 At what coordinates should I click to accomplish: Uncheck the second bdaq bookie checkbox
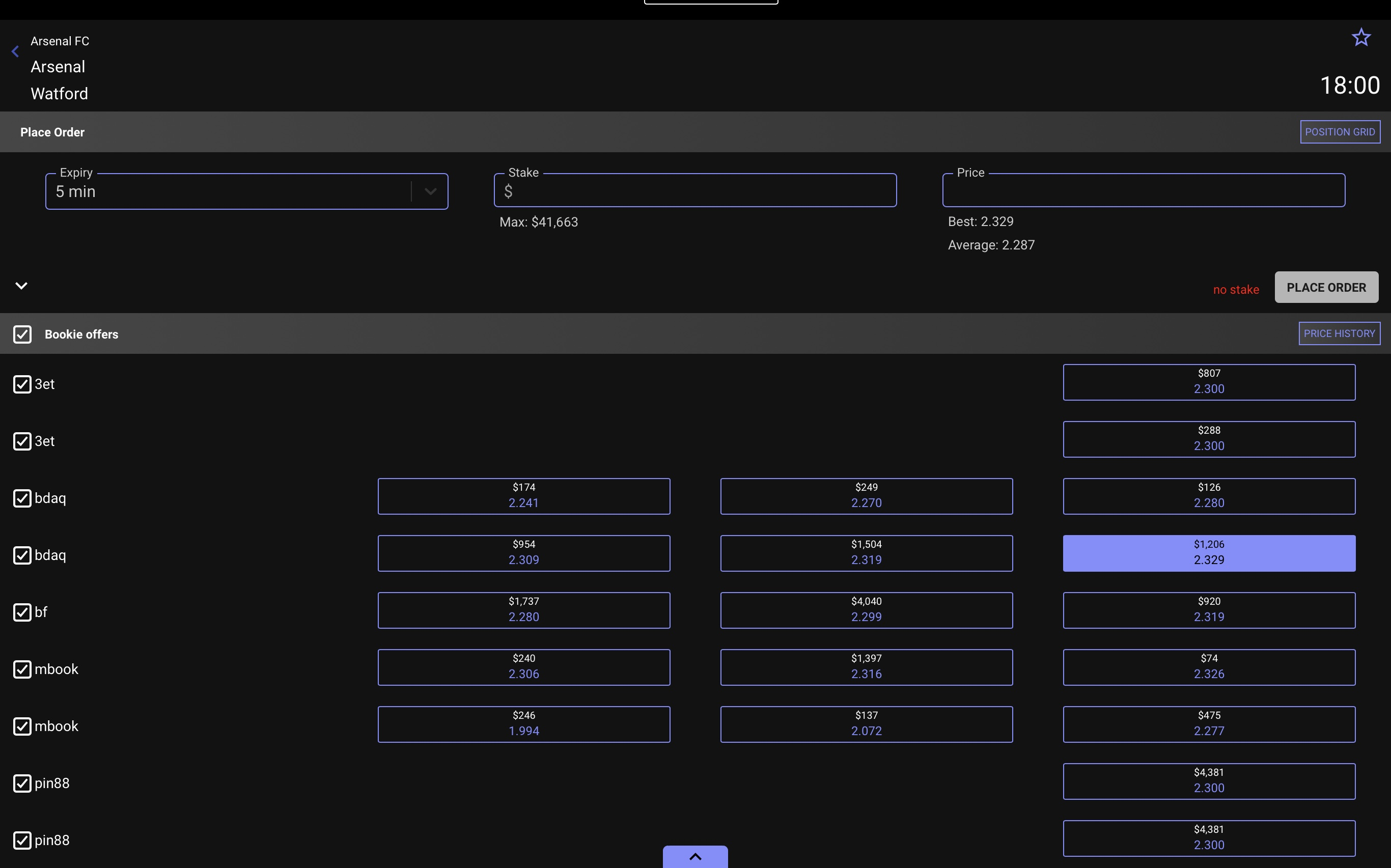[22, 555]
